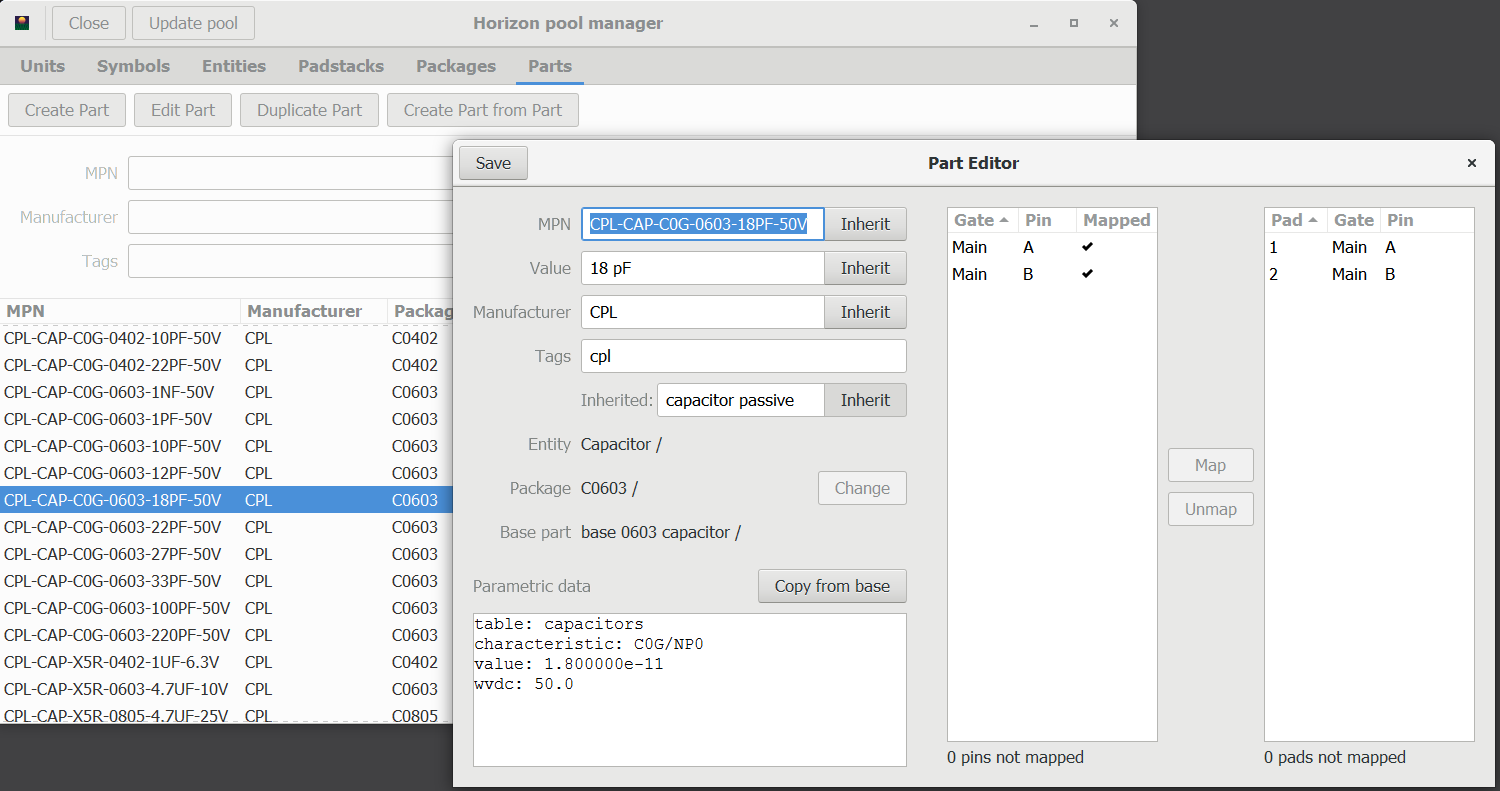Click the Duplicate Part button
1500x791 pixels.
[x=309, y=110]
